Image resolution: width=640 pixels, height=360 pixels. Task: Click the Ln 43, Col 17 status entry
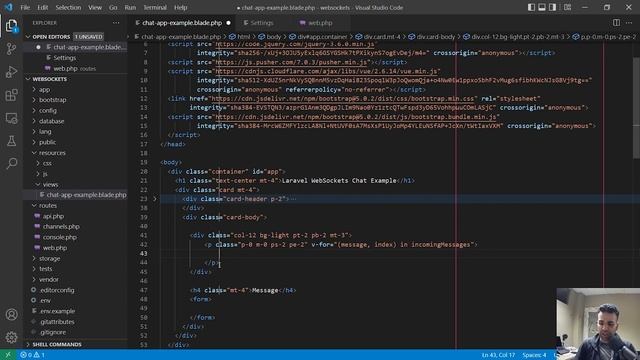coord(498,355)
